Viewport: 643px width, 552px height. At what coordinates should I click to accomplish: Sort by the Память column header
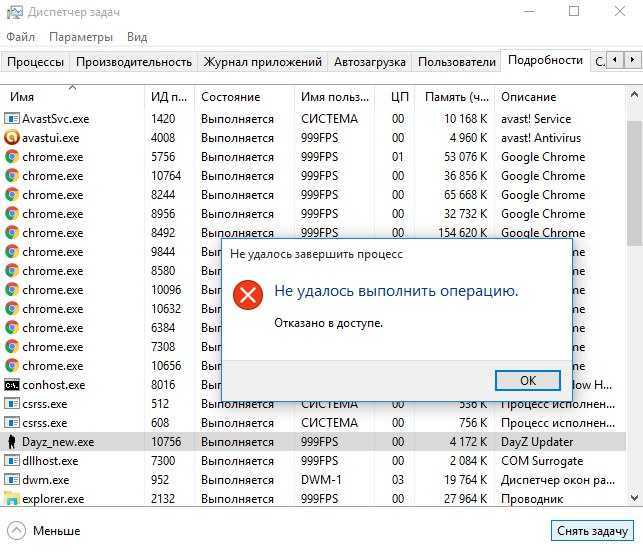(x=456, y=97)
